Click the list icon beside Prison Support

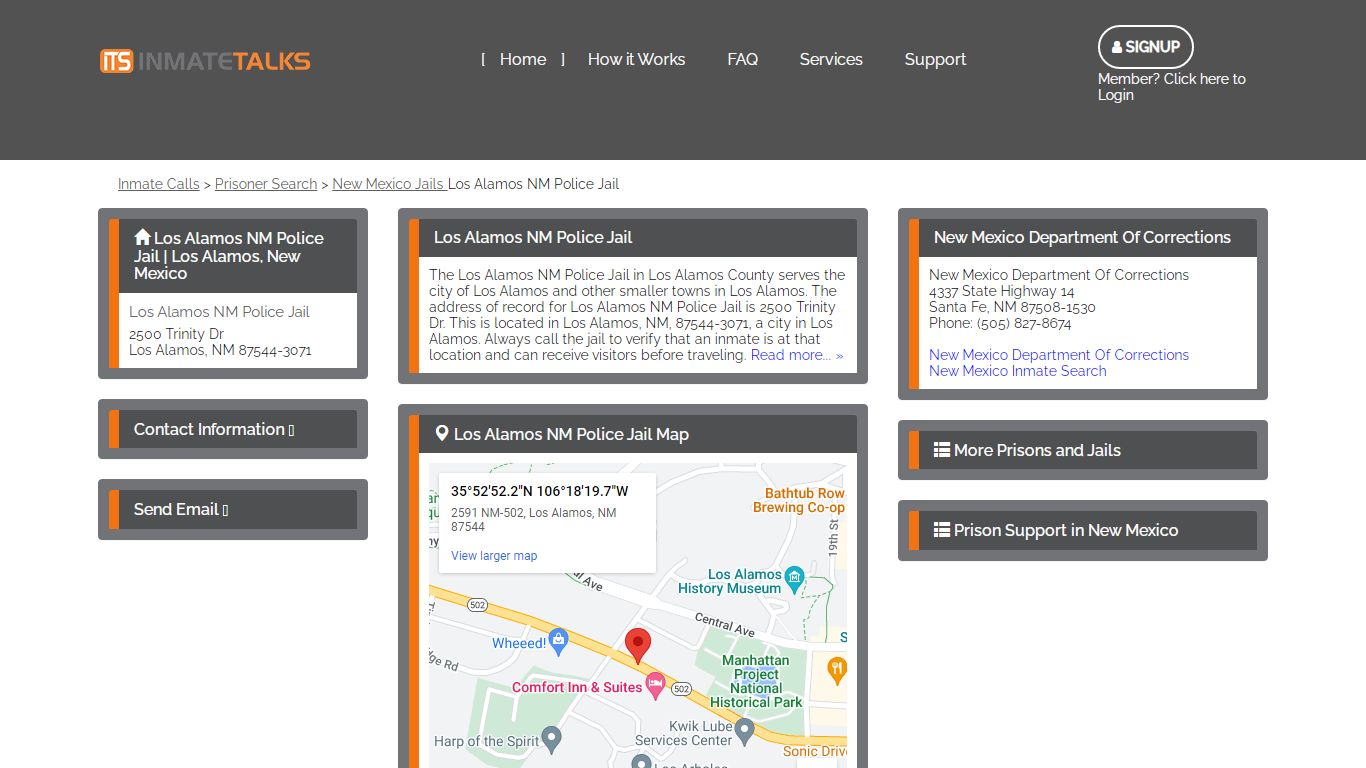942,530
